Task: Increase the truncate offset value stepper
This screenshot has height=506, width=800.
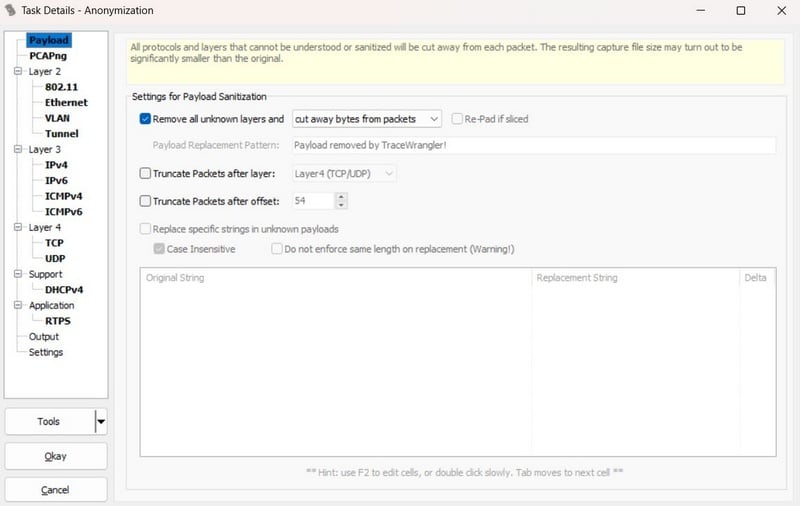Action: coord(342,197)
